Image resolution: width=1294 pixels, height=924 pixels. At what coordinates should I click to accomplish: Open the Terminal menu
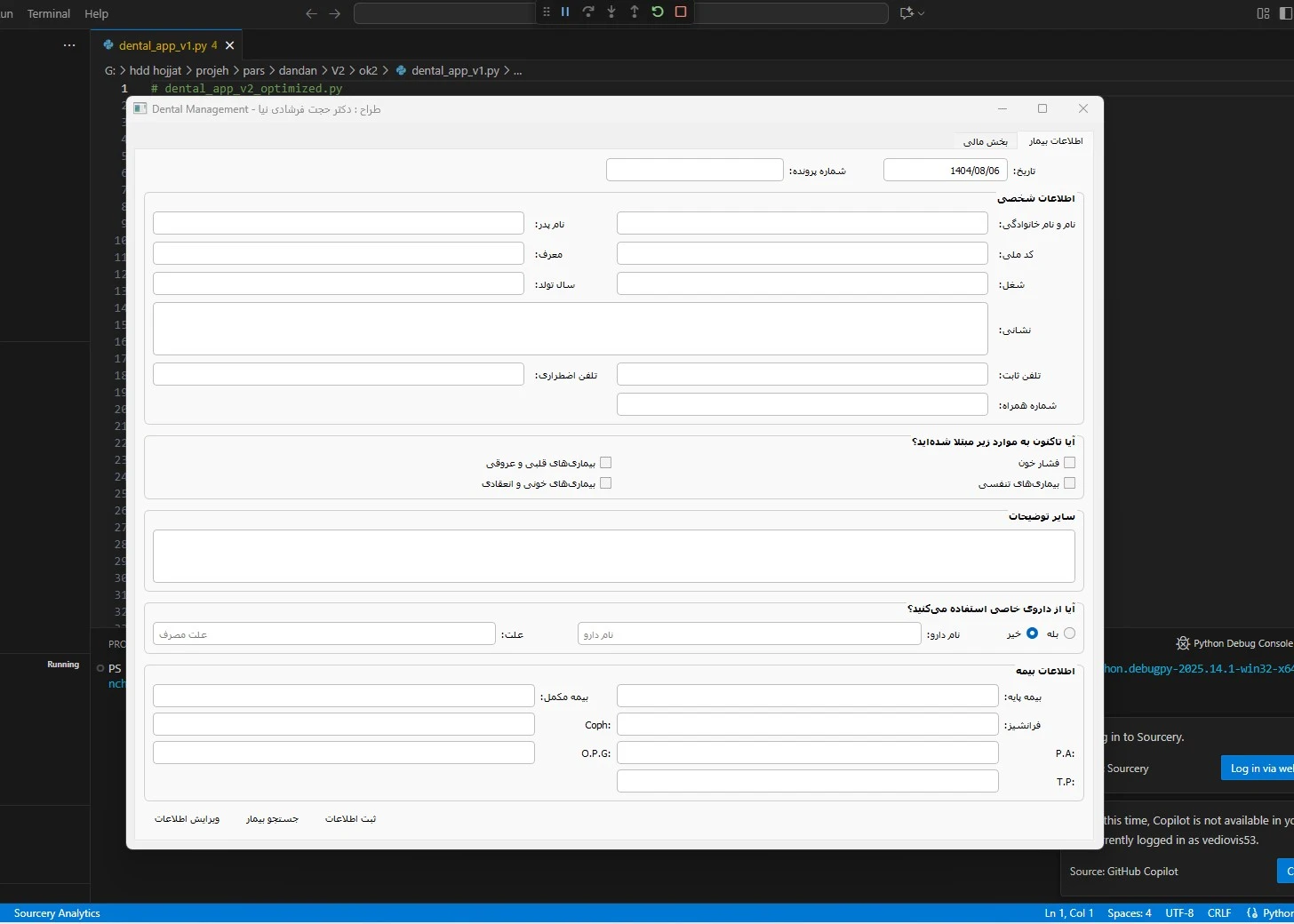(49, 13)
